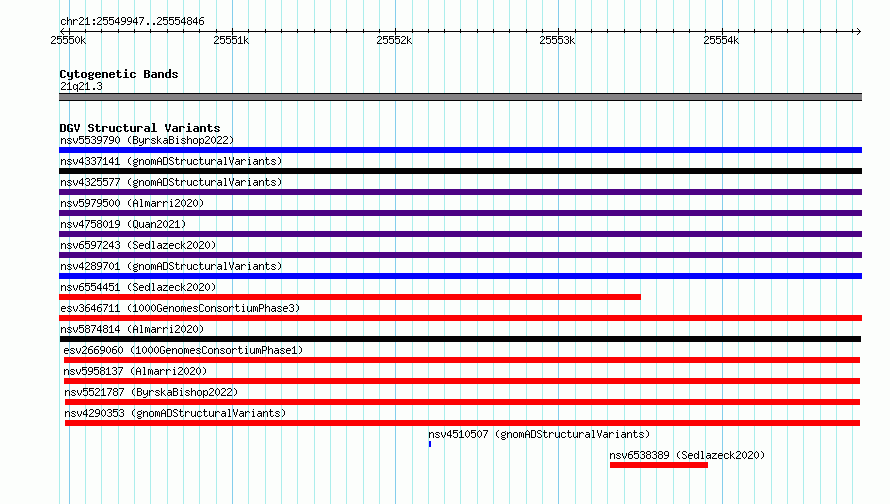
Task: Select the black bar under nsv5874814
Action: (460, 339)
